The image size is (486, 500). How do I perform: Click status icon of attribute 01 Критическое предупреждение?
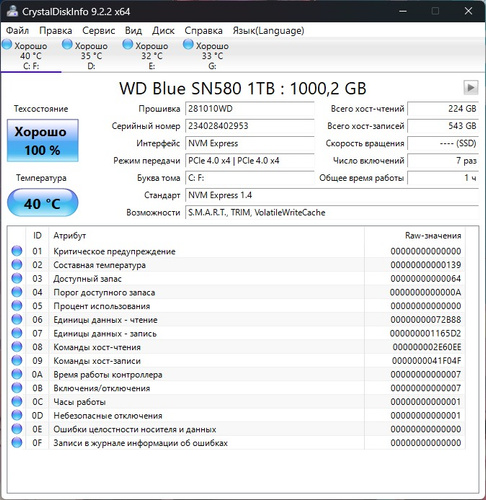(x=17, y=251)
